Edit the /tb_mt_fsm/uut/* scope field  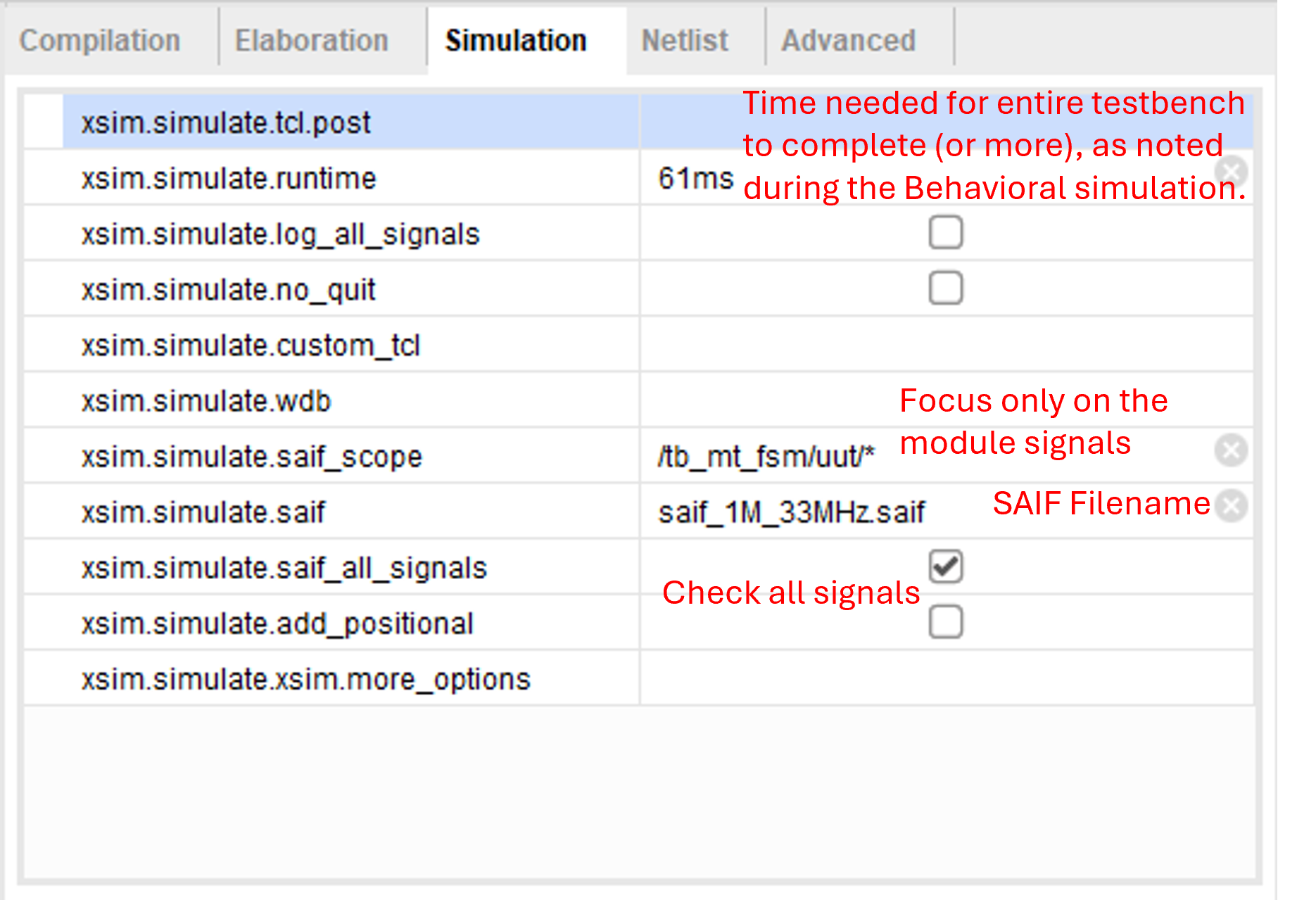point(946,456)
